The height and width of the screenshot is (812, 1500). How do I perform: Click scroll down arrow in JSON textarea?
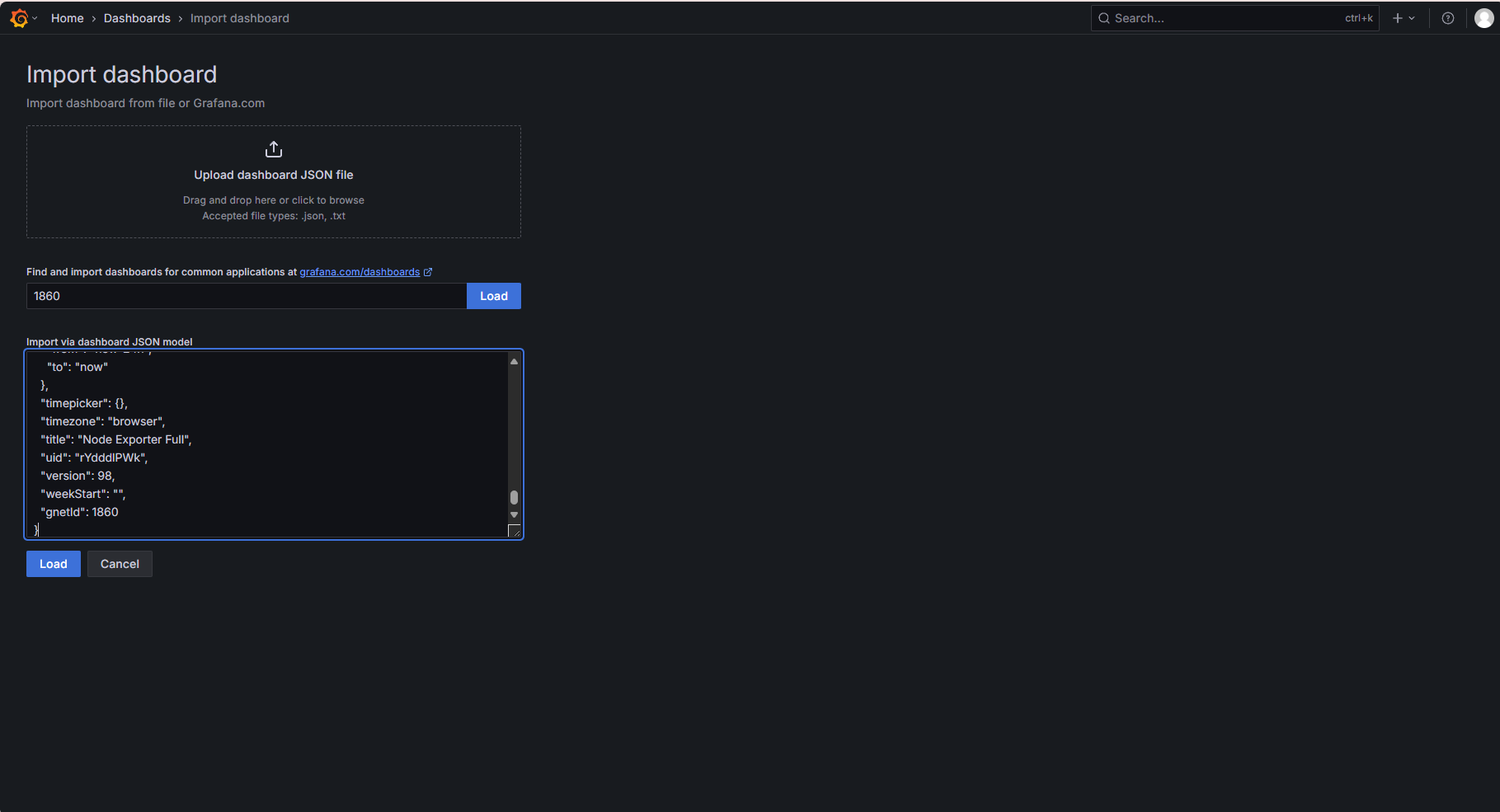tap(514, 515)
